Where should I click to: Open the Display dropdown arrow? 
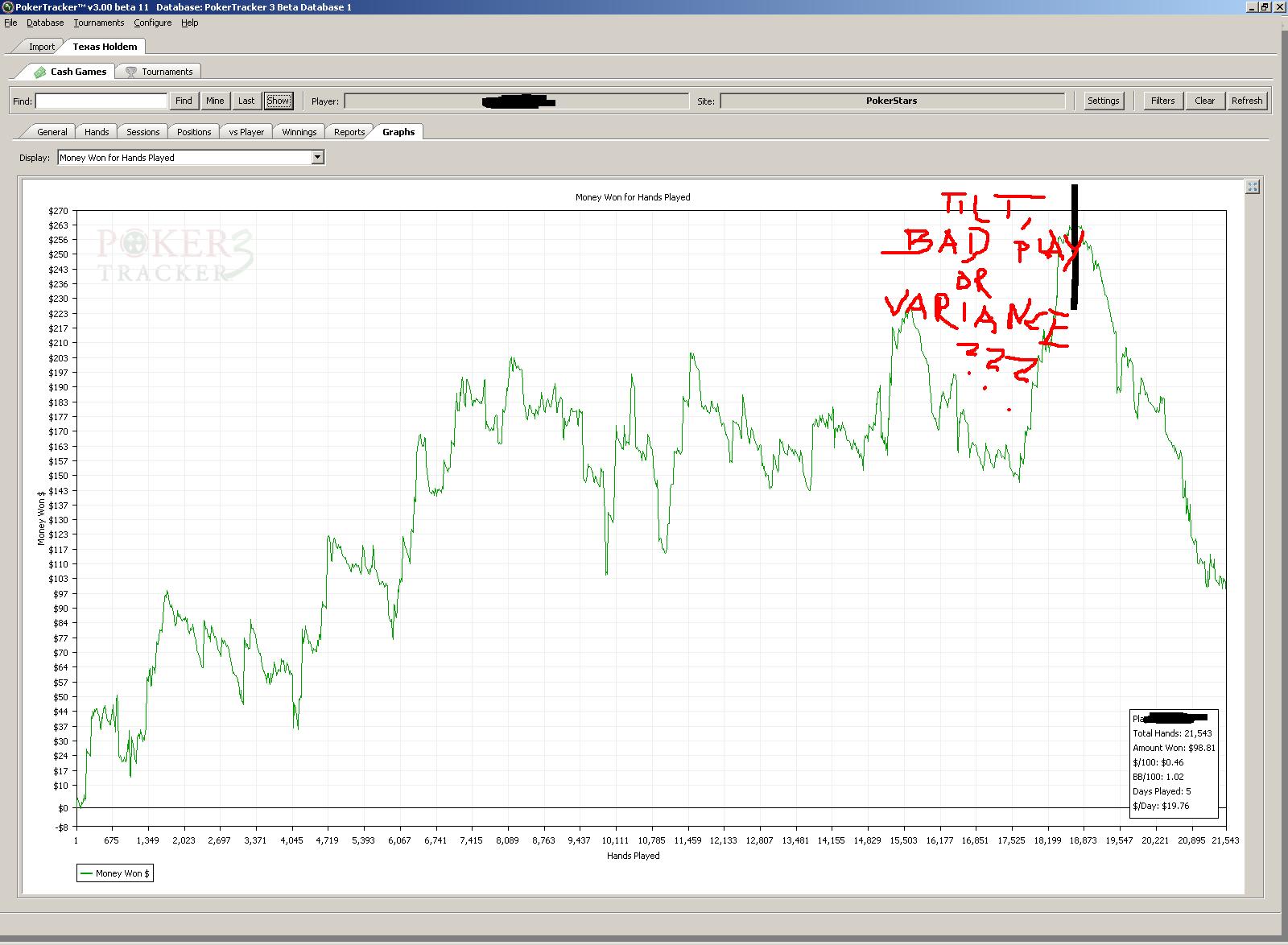(318, 157)
